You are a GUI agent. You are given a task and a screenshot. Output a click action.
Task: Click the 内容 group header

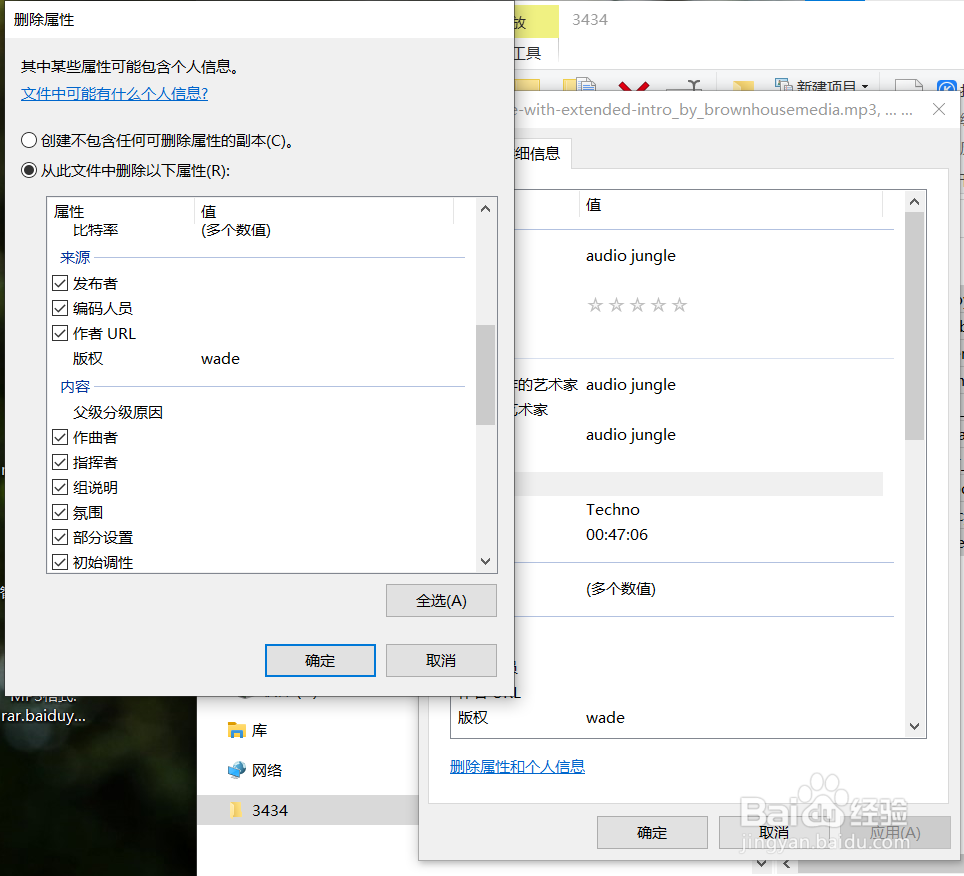click(x=75, y=386)
